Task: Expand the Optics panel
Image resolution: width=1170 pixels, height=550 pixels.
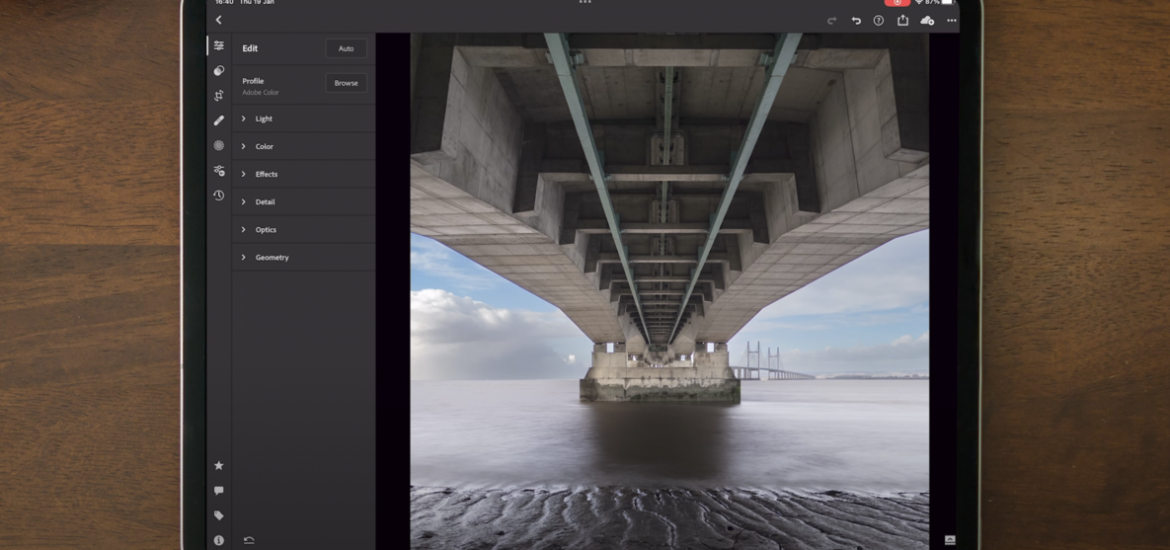Action: point(304,229)
